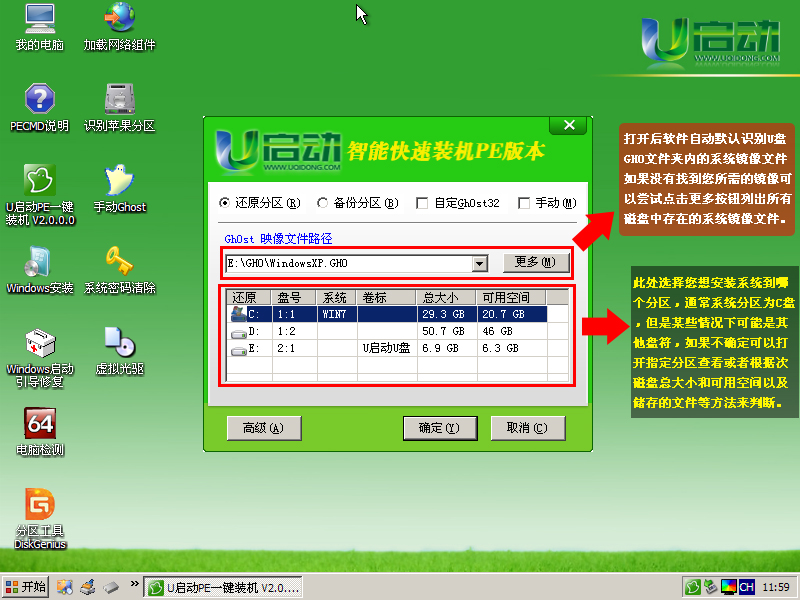Select the 备份分区 radio button
Viewport: 800px width, 600px height.
pyautogui.click(x=323, y=203)
